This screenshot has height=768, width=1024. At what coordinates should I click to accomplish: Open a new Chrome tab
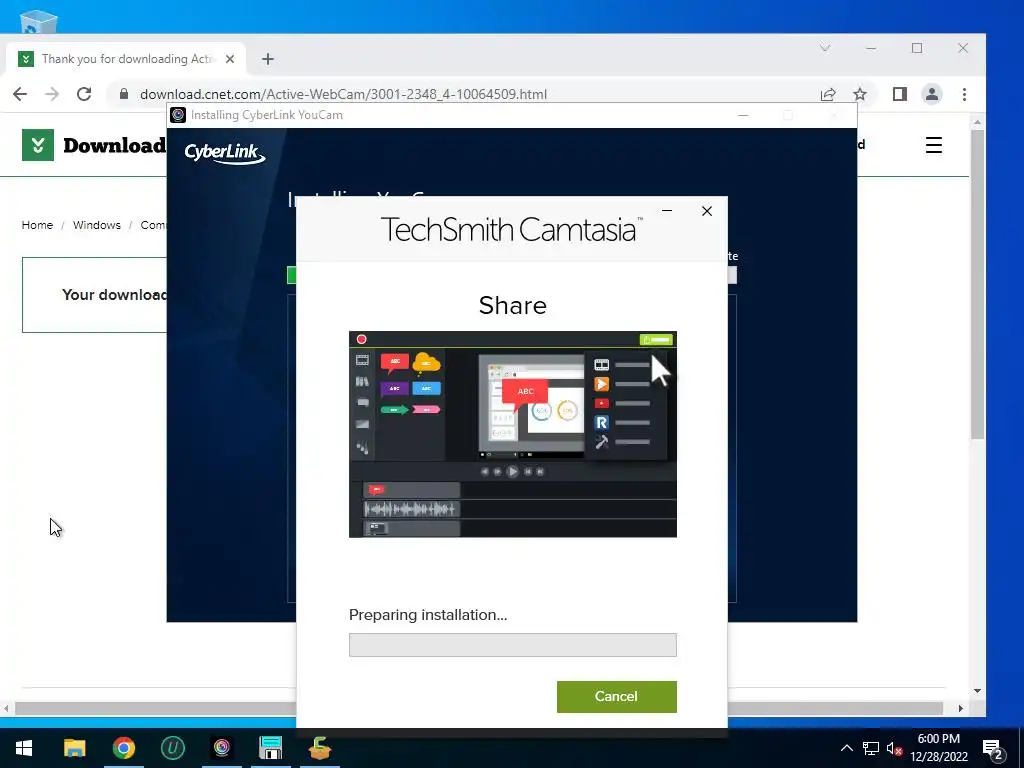pos(268,59)
